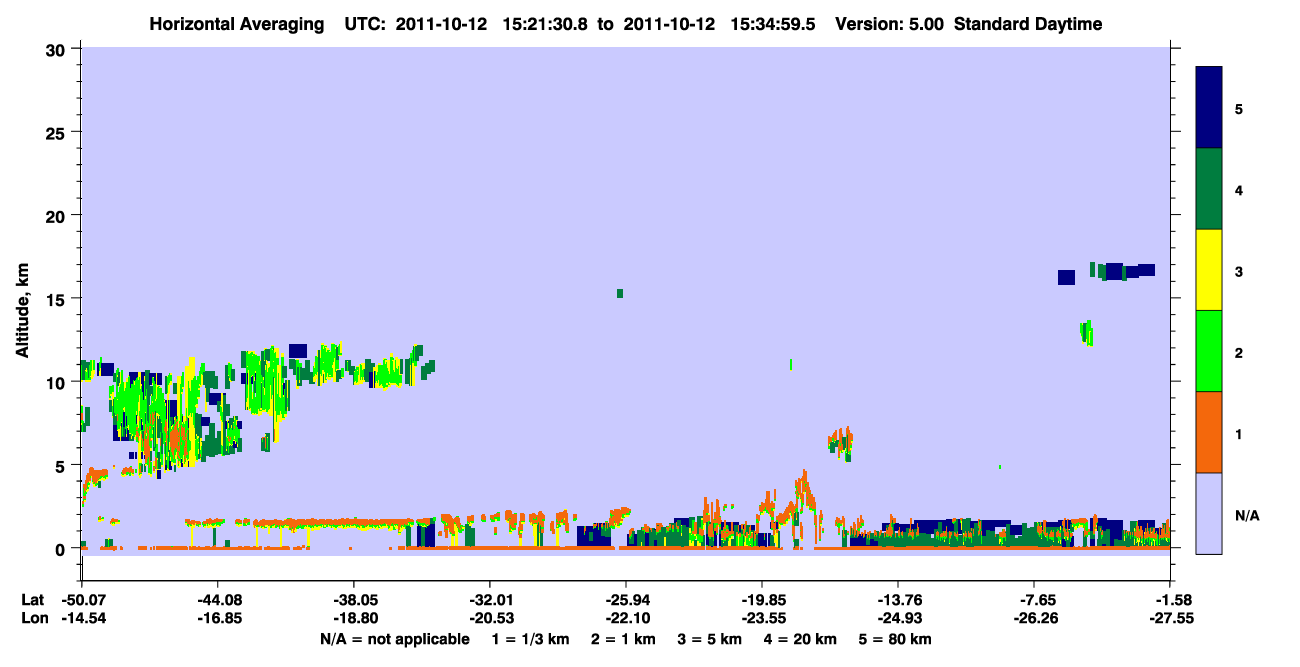The height and width of the screenshot is (667, 1300).
Task: Click colorbar label 'N/A'
Action: pos(1246,515)
